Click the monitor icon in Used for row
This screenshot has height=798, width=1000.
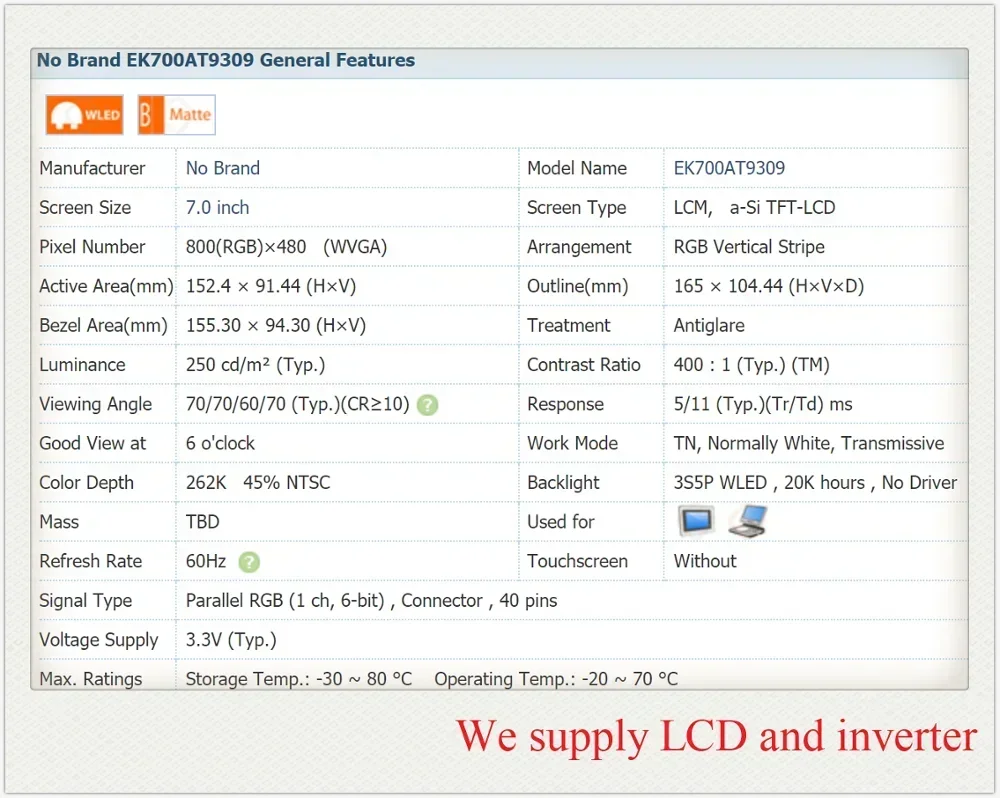(x=696, y=521)
